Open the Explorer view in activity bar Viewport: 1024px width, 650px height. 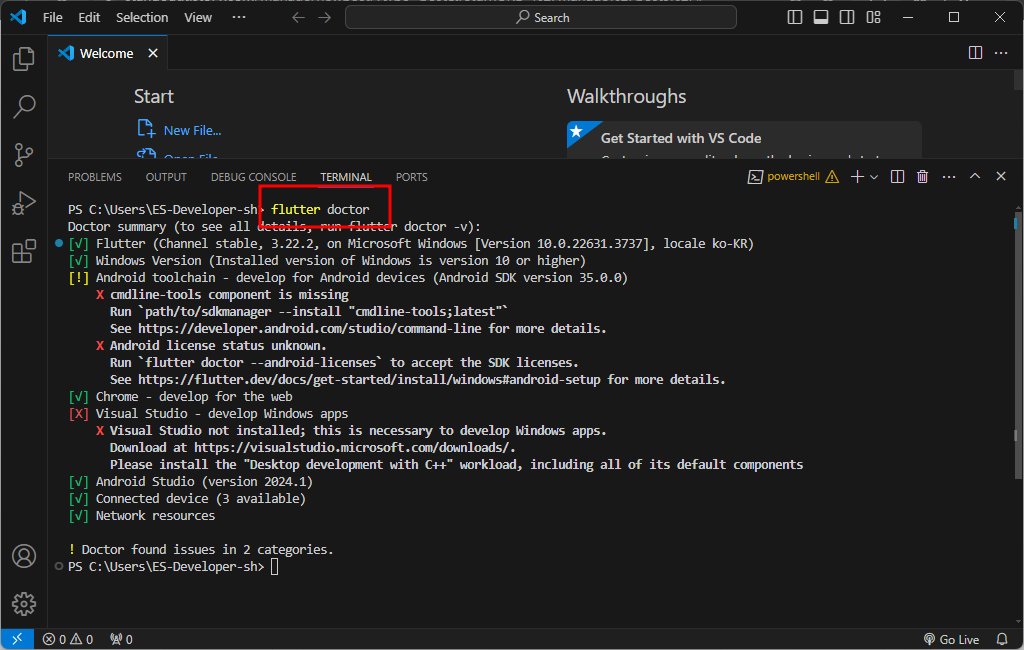point(24,59)
